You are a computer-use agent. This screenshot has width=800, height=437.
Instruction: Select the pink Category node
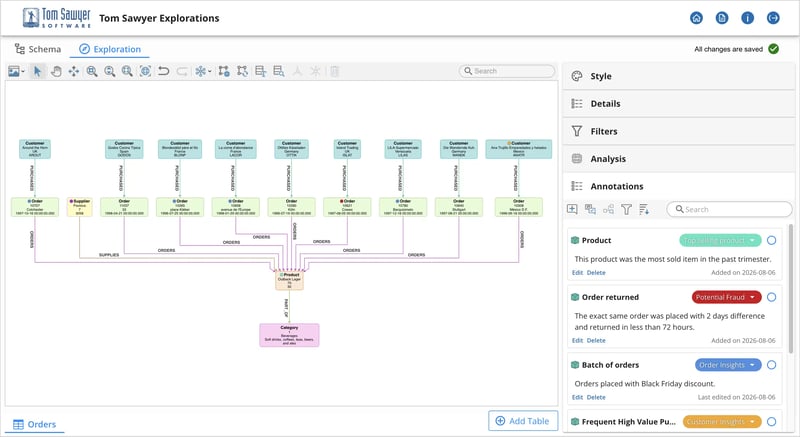[x=289, y=335]
